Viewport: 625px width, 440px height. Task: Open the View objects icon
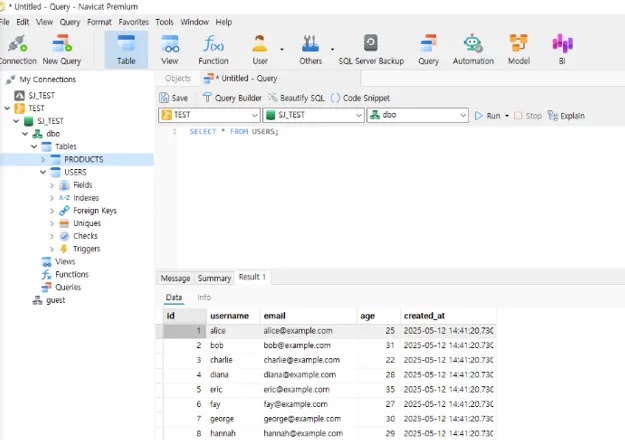click(170, 50)
